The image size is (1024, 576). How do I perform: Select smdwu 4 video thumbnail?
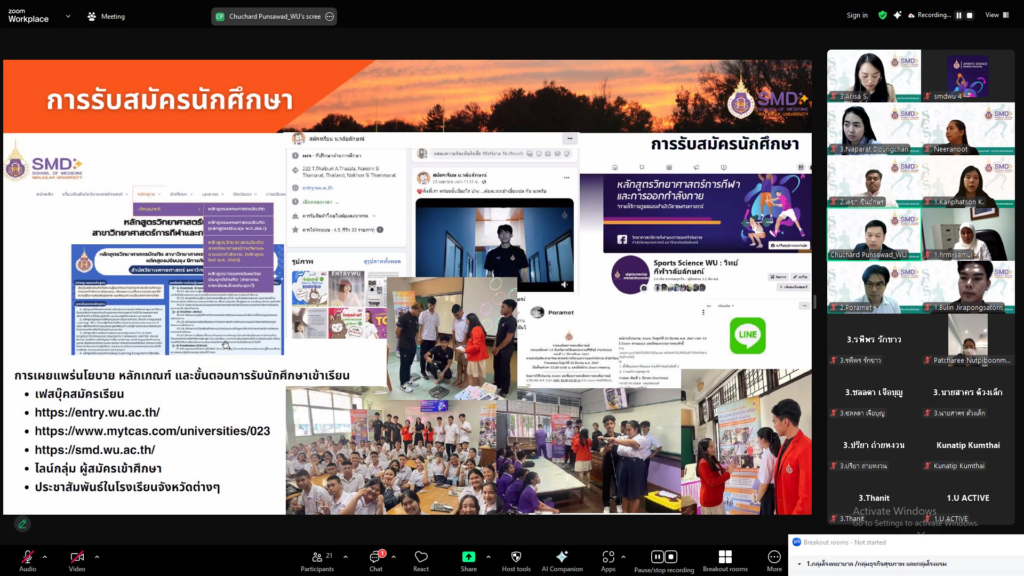pyautogui.click(x=968, y=75)
